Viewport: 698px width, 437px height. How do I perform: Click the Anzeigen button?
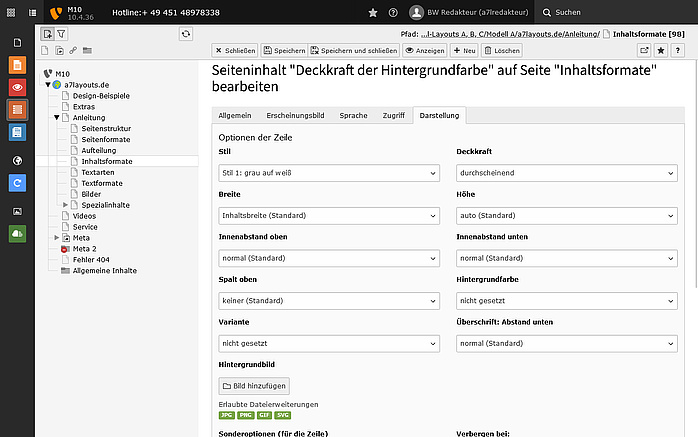coord(425,50)
